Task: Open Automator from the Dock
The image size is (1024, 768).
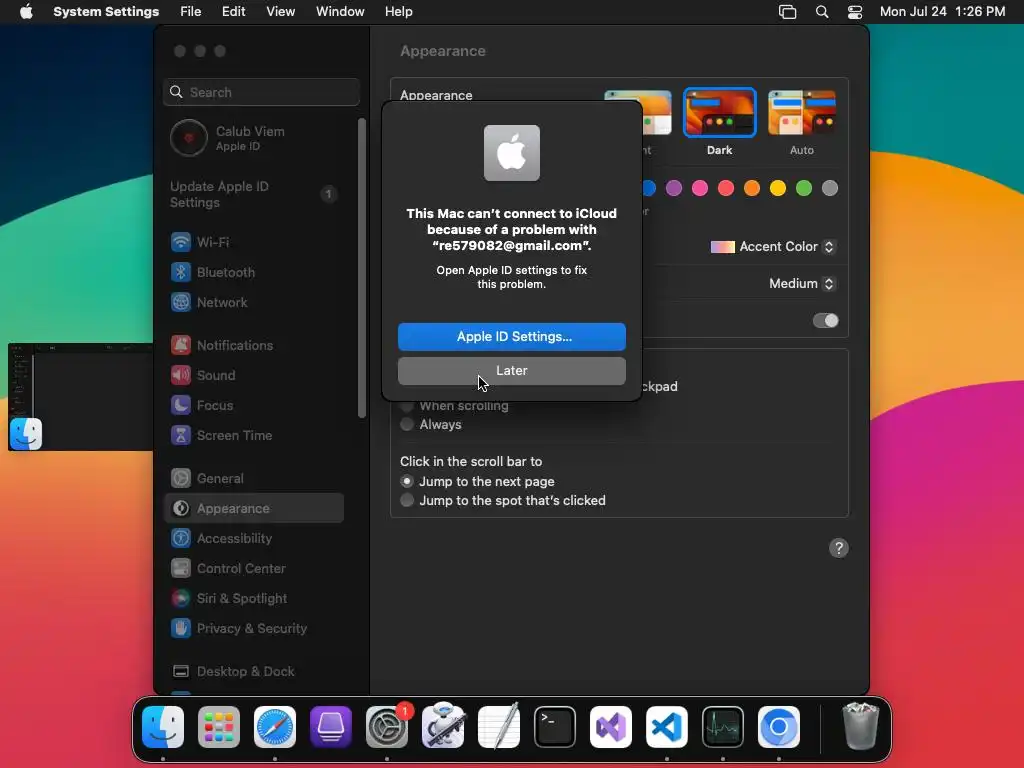Action: (443, 726)
